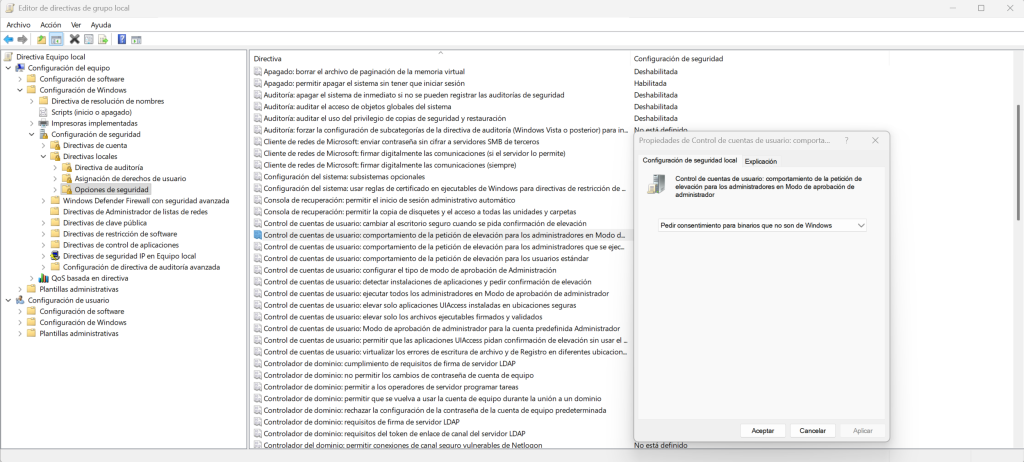Click the dialog's question mark help button

click(x=846, y=140)
